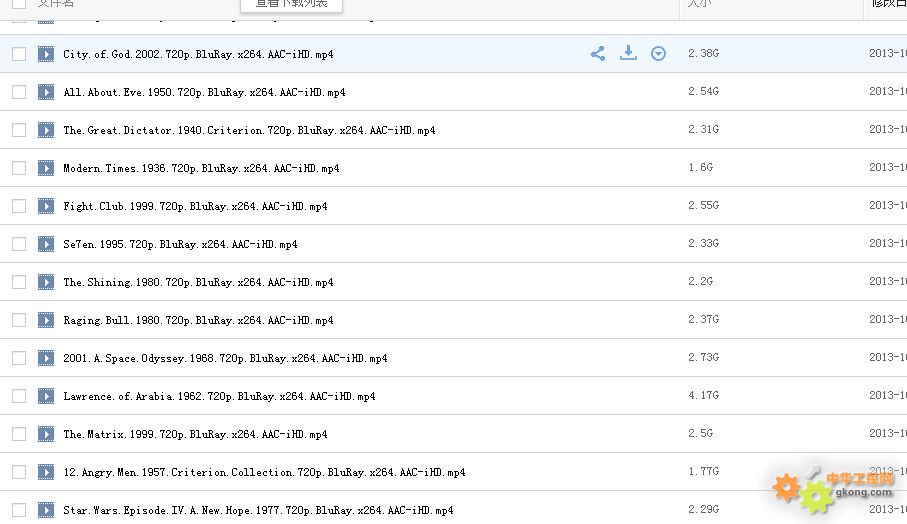Open file 2001.A.Space.Odyssey.1968.720p.BluRay.x264.AAC-iHD.mp4
Image resolution: width=907 pixels, height=524 pixels.
(226, 359)
